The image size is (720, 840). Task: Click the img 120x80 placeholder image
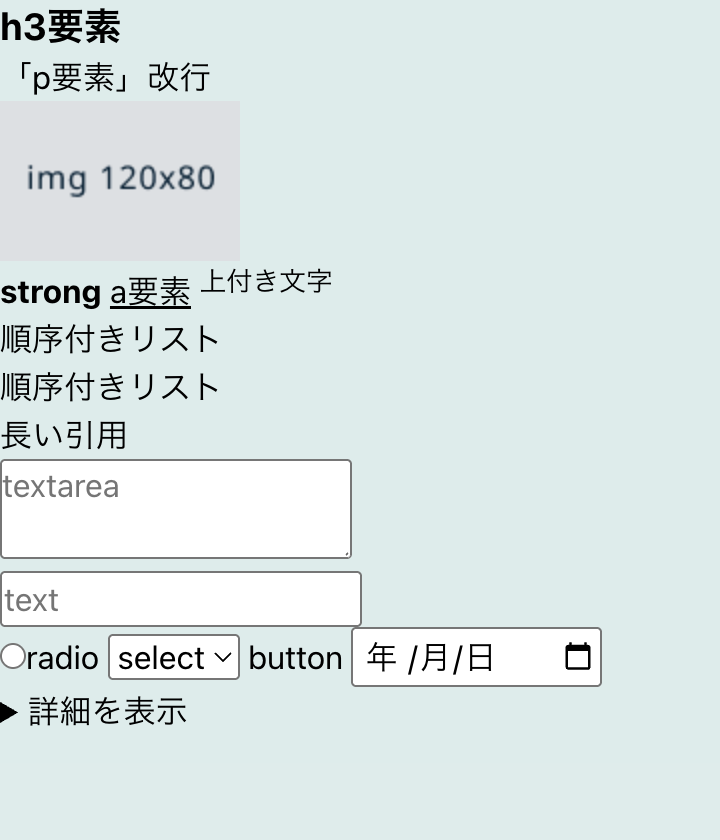tap(120, 180)
